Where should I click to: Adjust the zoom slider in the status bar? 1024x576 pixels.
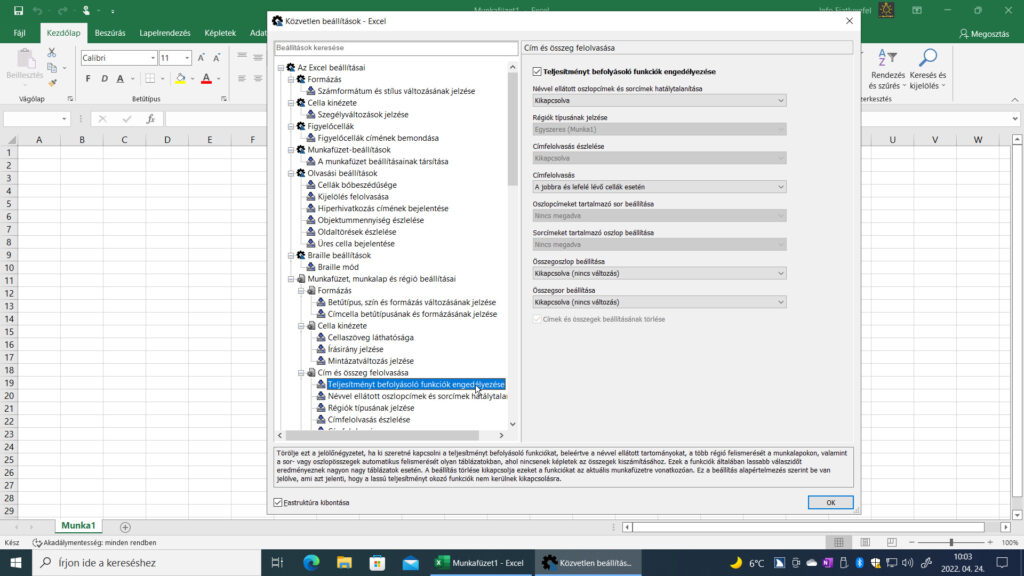click(x=951, y=543)
